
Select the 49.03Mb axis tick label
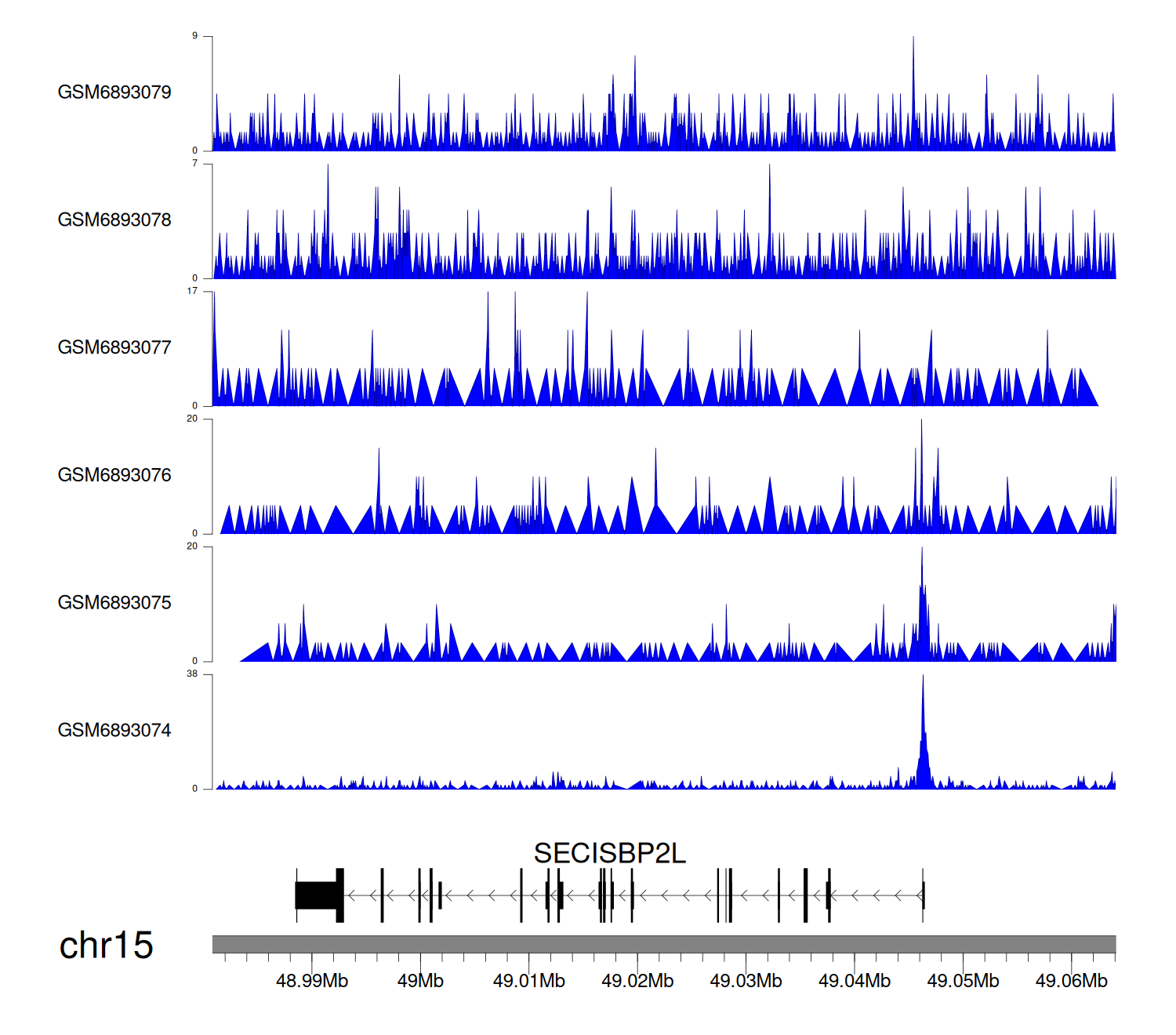[746, 981]
